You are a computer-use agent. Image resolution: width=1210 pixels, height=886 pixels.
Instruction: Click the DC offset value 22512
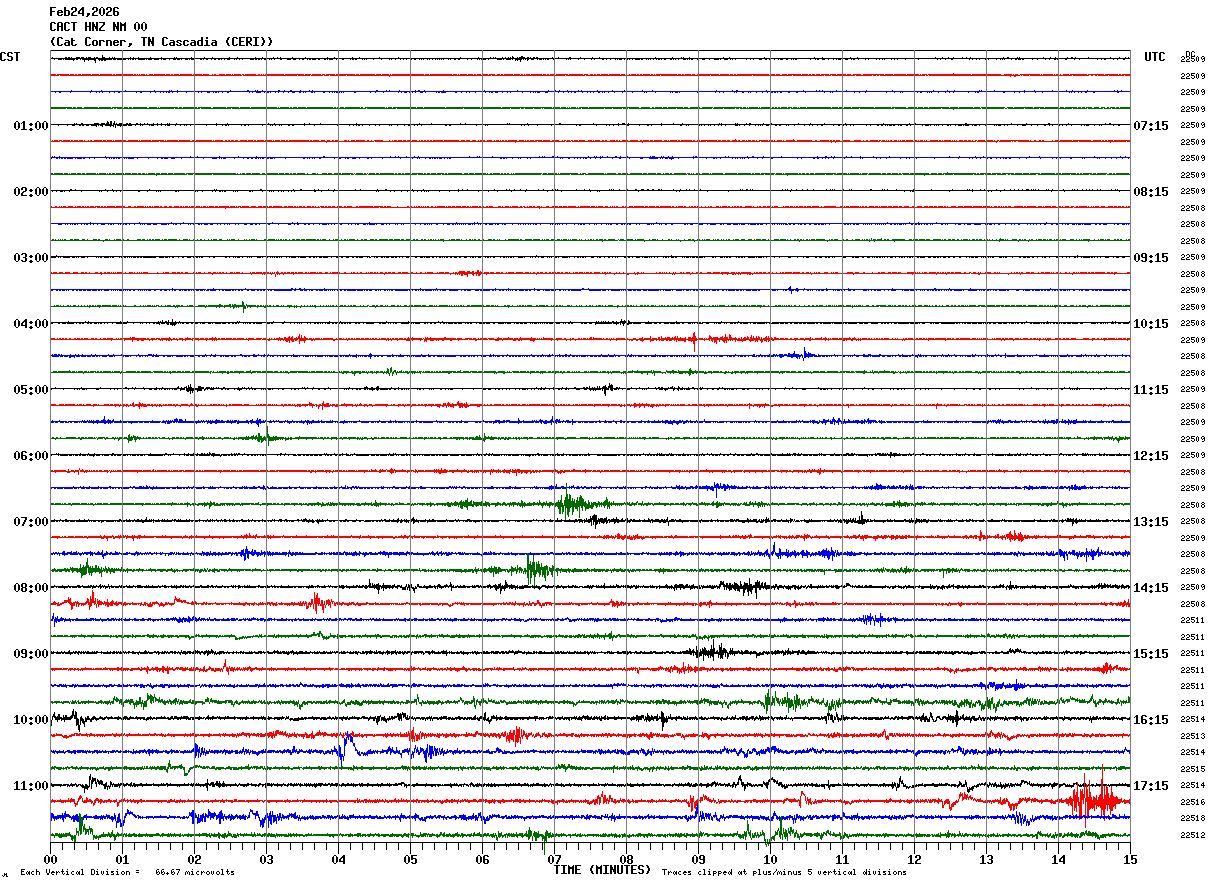coord(1193,835)
